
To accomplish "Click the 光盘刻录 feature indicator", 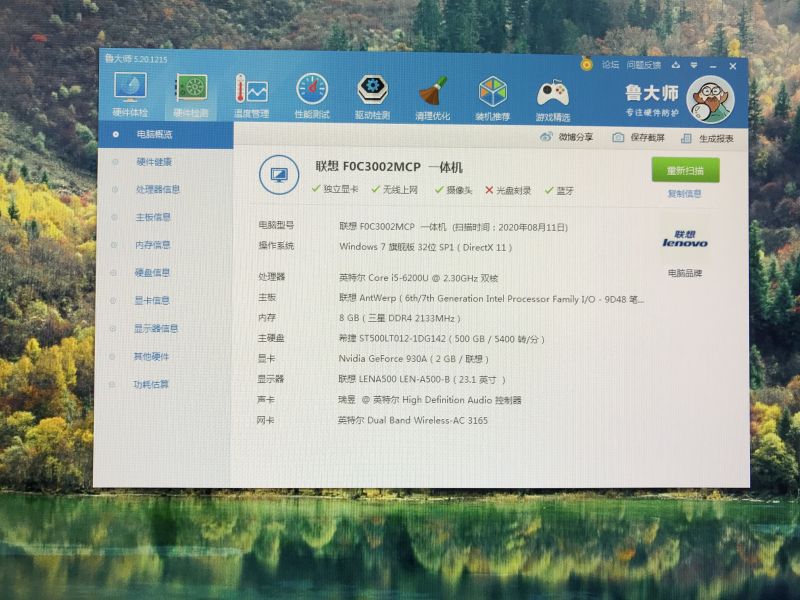I will [x=508, y=191].
